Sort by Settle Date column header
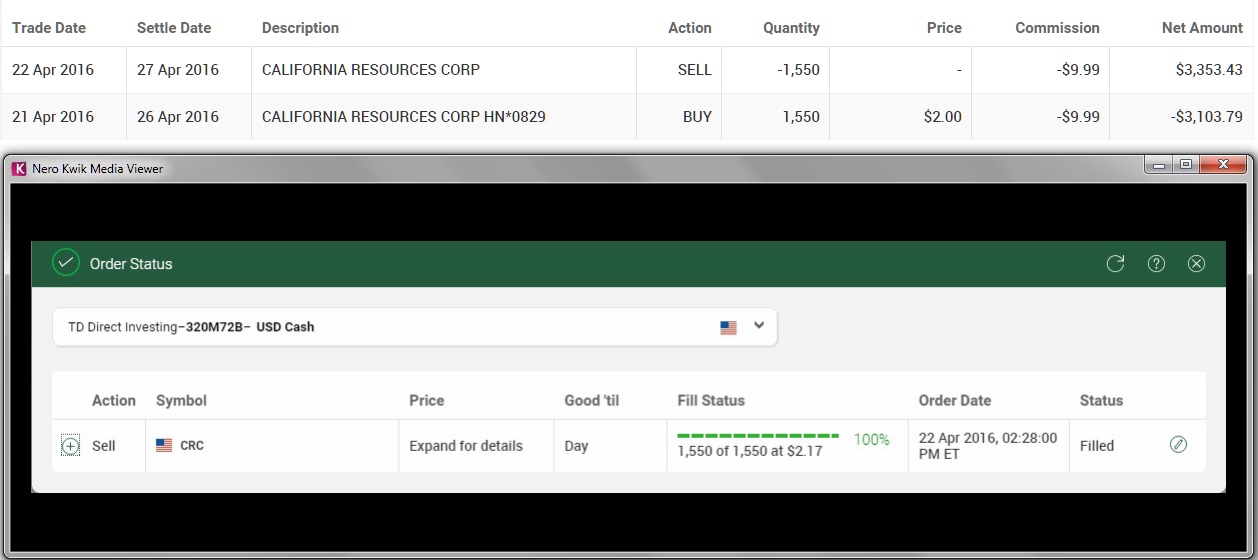Viewport: 1258px width, 560px height. [x=174, y=28]
